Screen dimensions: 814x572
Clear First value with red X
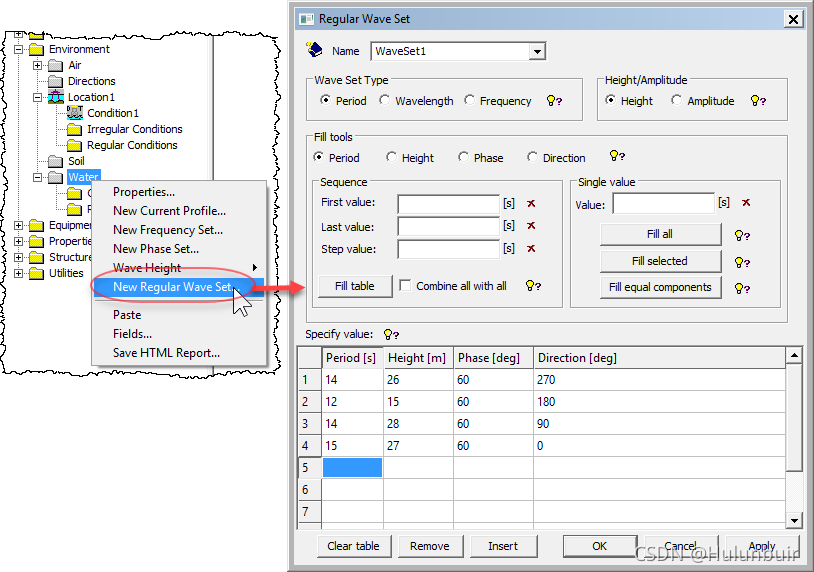tap(531, 203)
